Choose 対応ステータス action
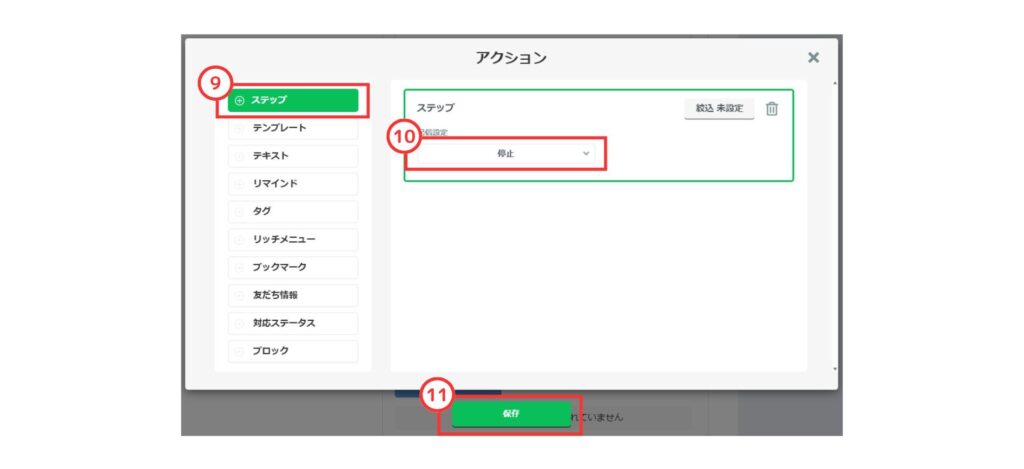 tap(294, 324)
